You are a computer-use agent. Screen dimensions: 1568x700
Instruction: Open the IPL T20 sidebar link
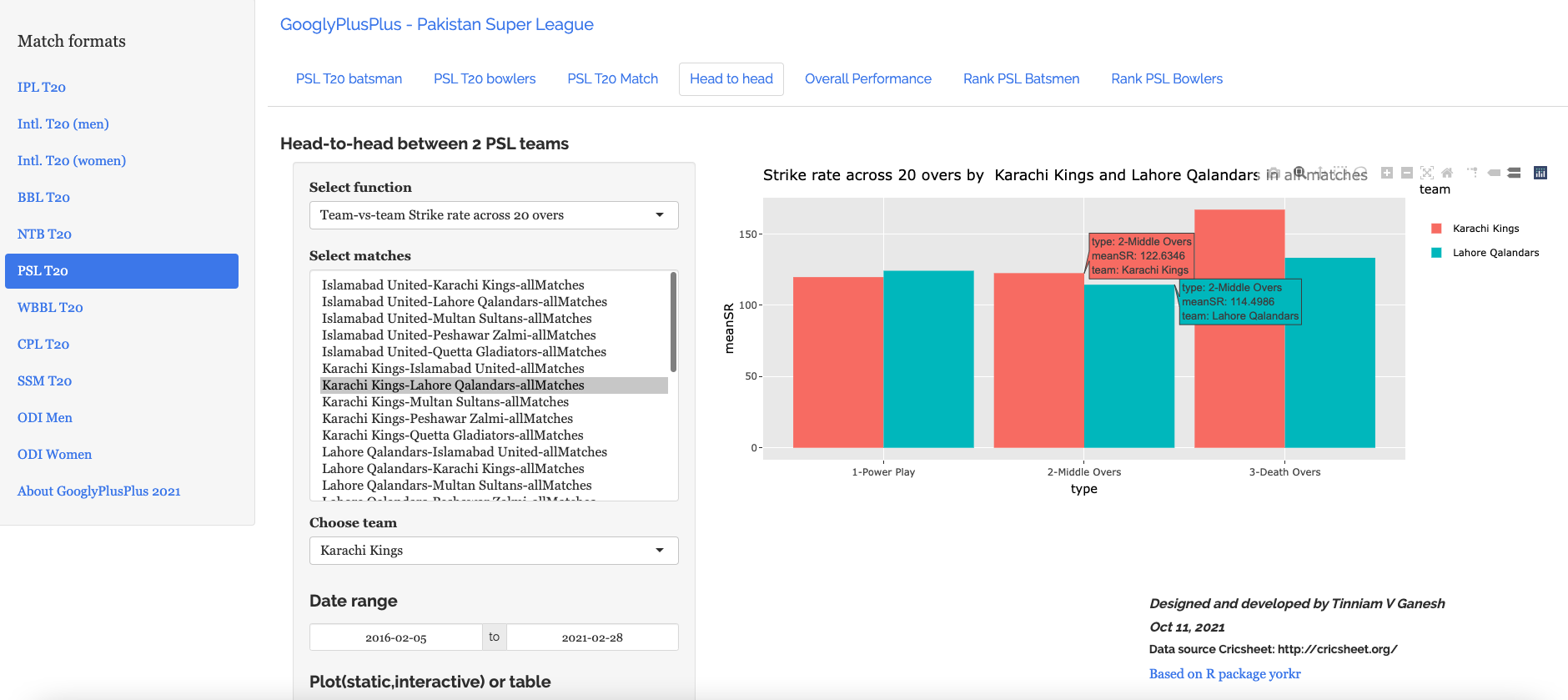point(42,88)
